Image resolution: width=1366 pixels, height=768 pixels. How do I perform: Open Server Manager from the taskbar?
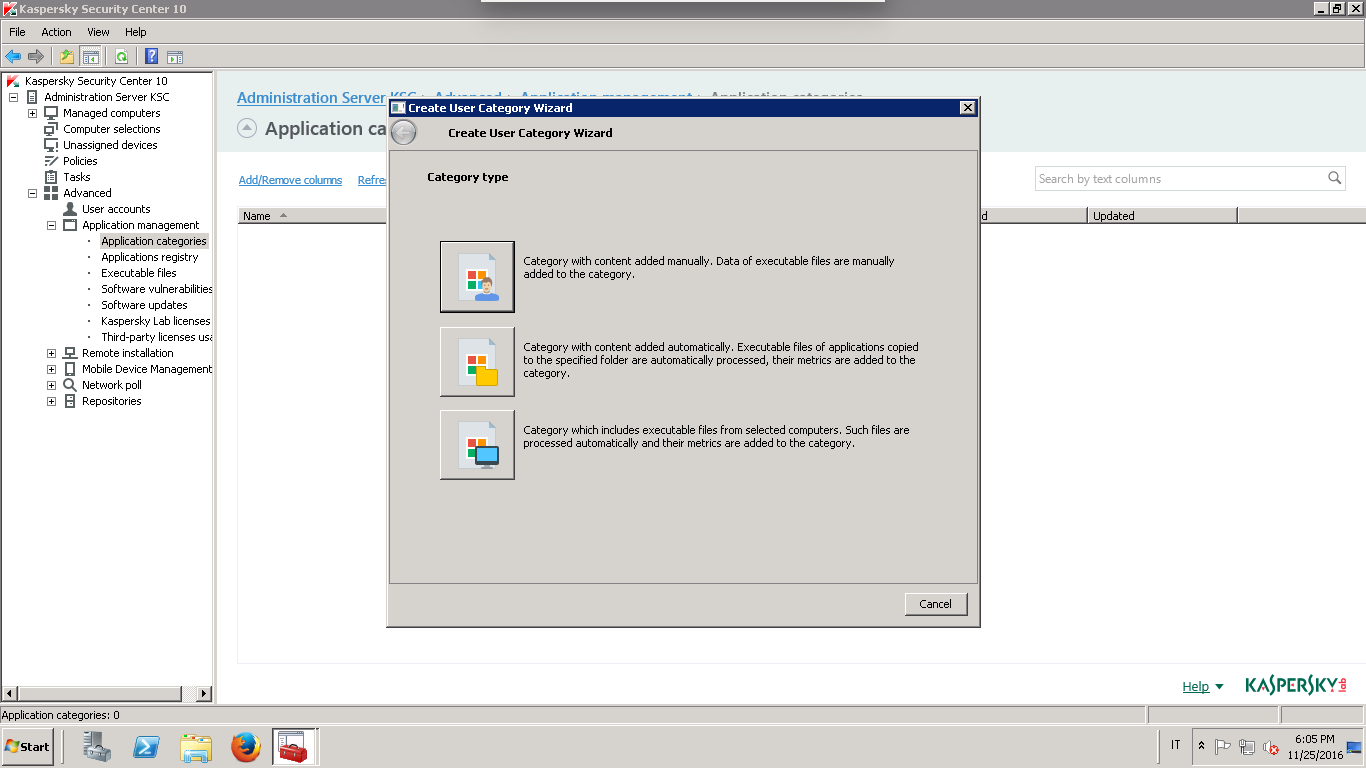pos(97,746)
